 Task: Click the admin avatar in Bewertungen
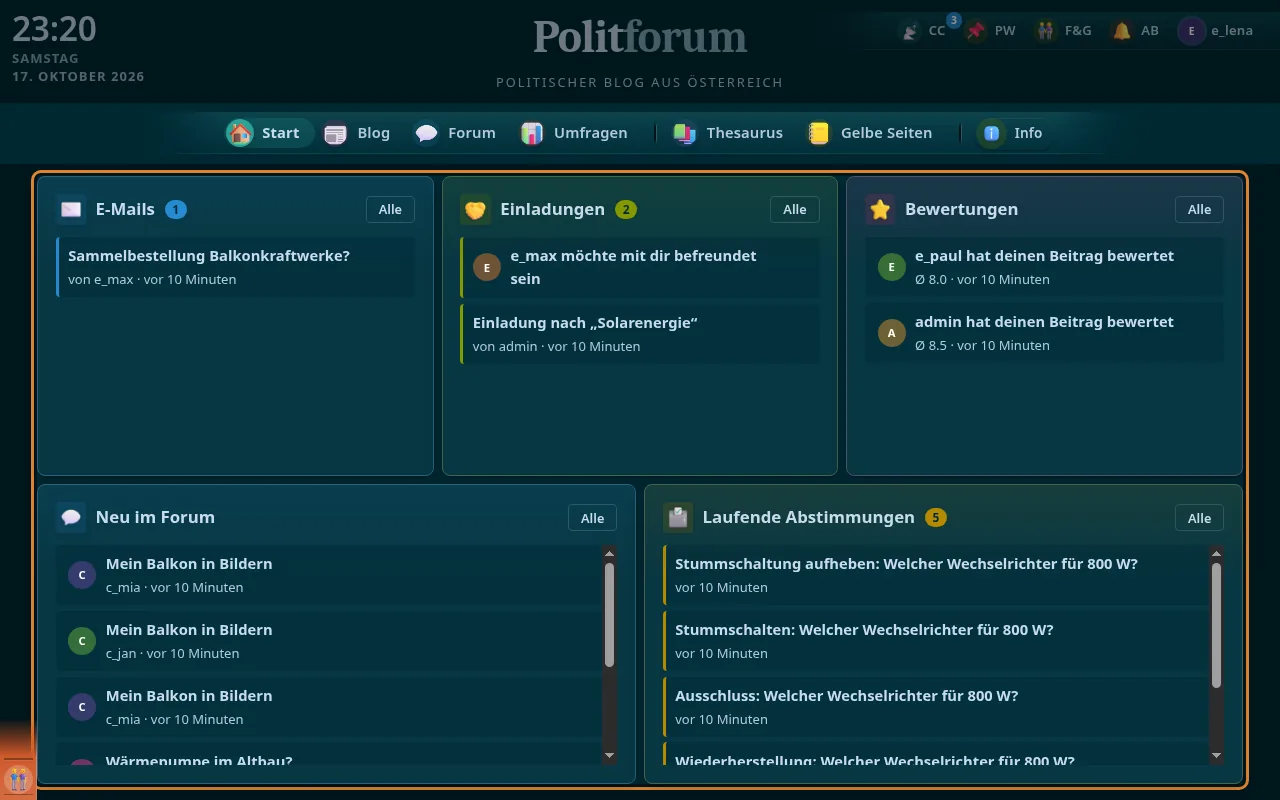(x=892, y=333)
